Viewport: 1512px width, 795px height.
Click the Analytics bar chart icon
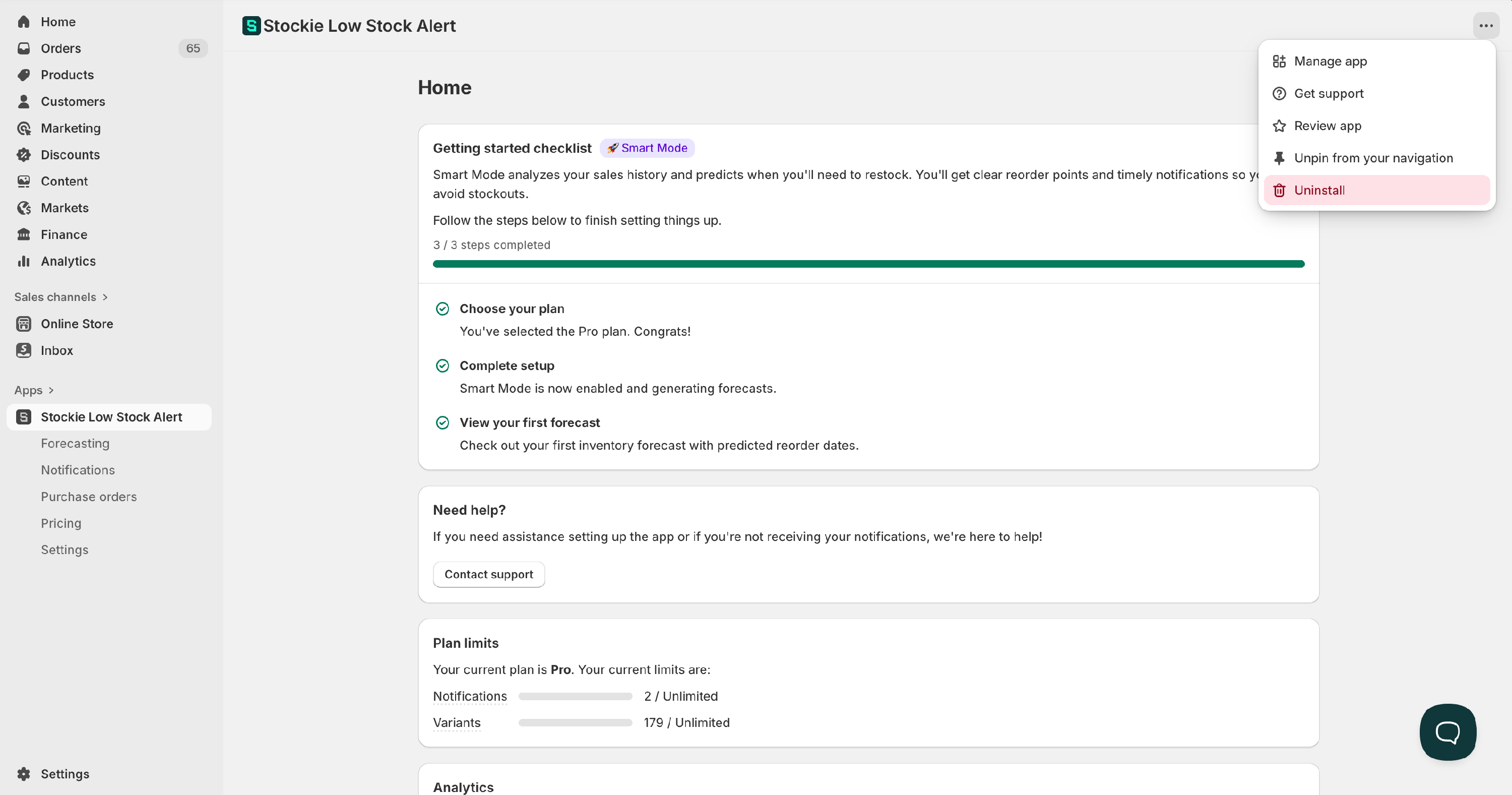click(24, 261)
